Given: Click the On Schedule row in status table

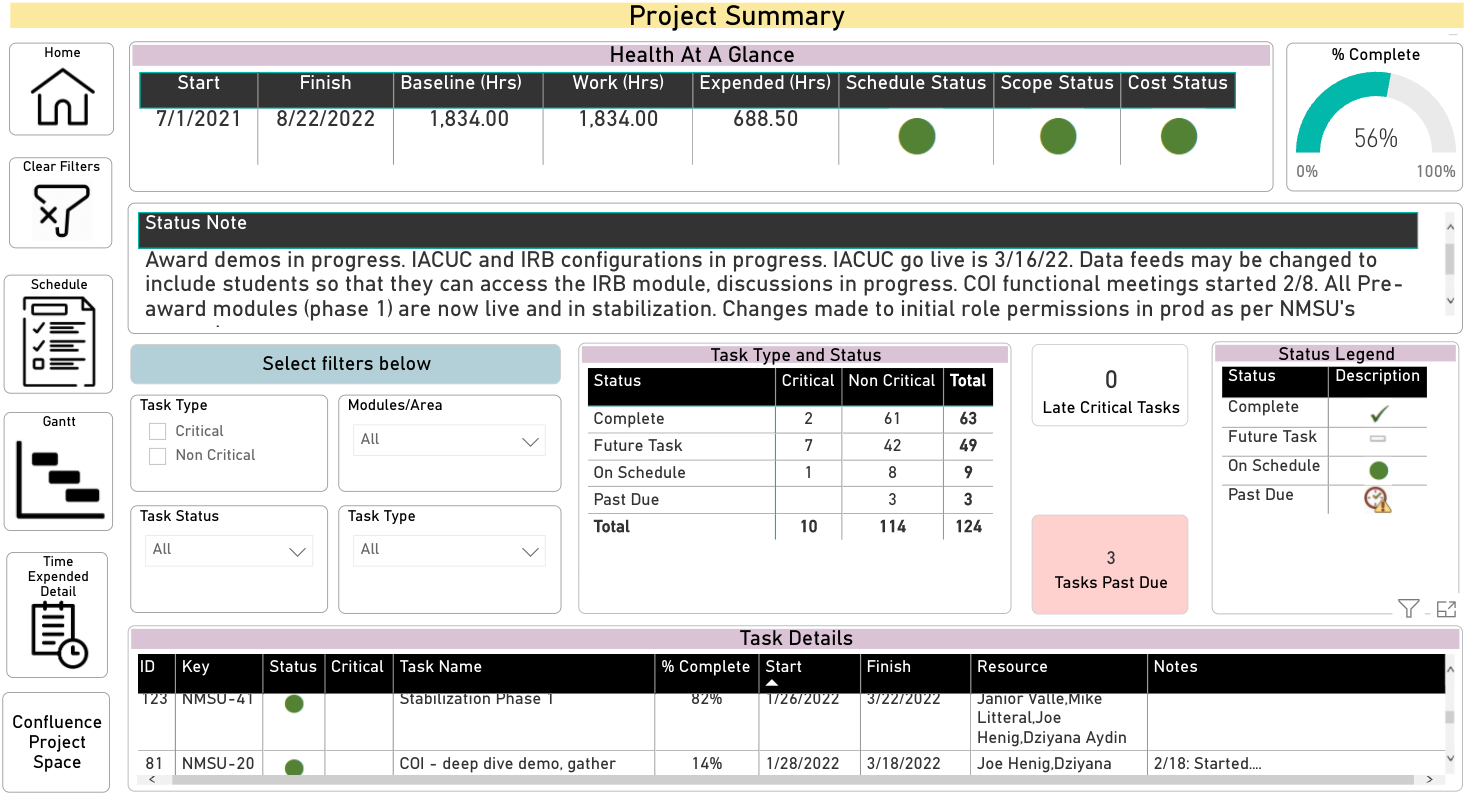Looking at the screenshot, I should pyautogui.click(x=790, y=473).
